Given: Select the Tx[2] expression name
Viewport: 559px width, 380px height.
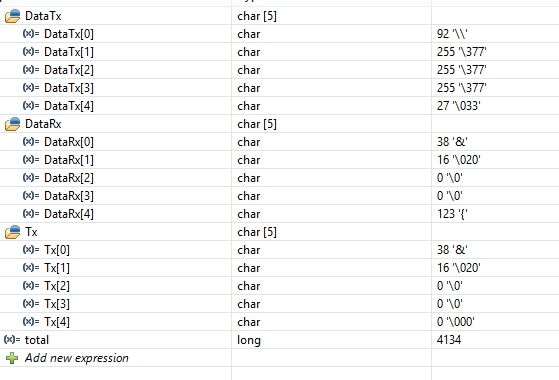Looking at the screenshot, I should [x=57, y=286].
